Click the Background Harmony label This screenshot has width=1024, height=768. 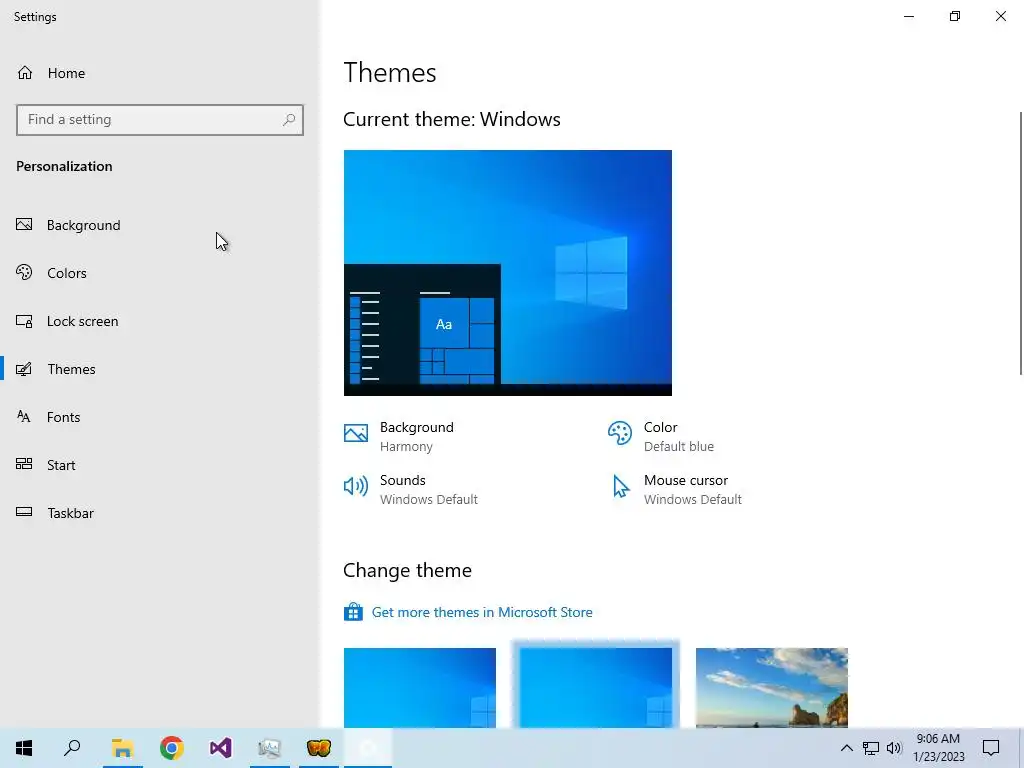click(x=417, y=436)
